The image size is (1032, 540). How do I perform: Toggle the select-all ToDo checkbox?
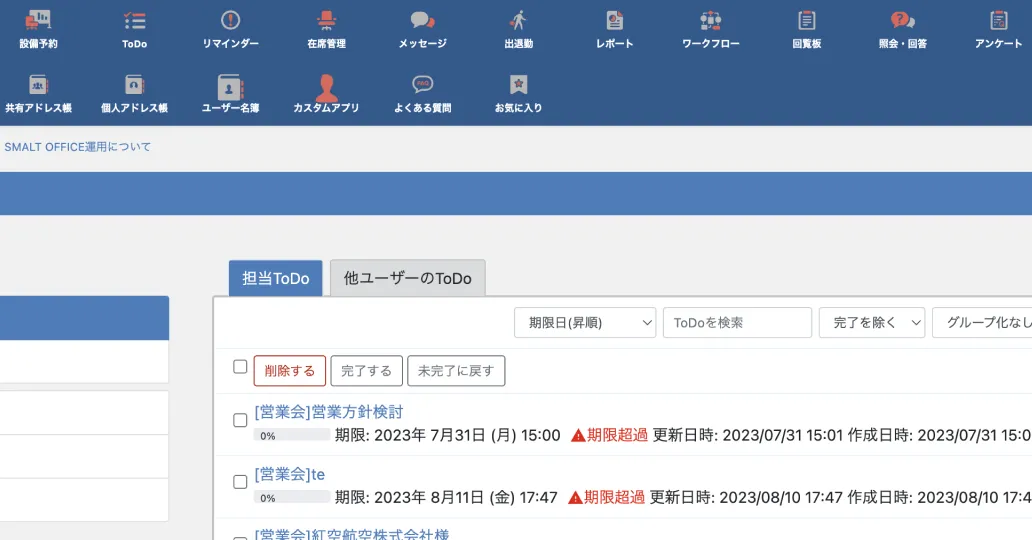click(x=240, y=367)
